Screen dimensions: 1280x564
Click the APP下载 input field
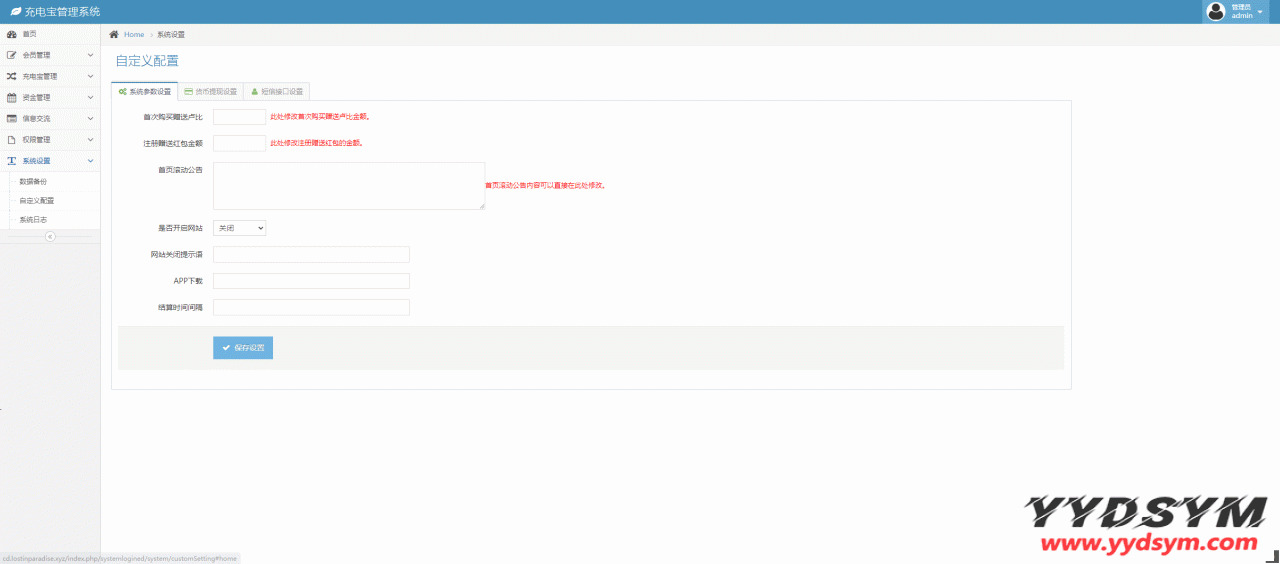tap(312, 281)
